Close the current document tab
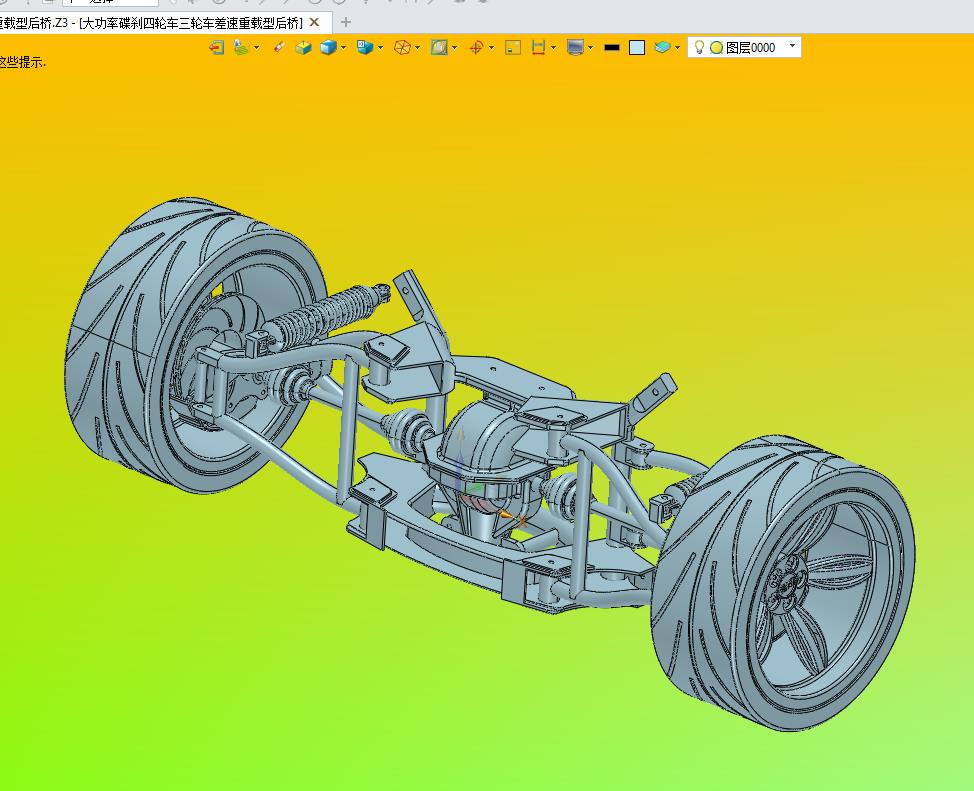974x791 pixels. coord(315,22)
